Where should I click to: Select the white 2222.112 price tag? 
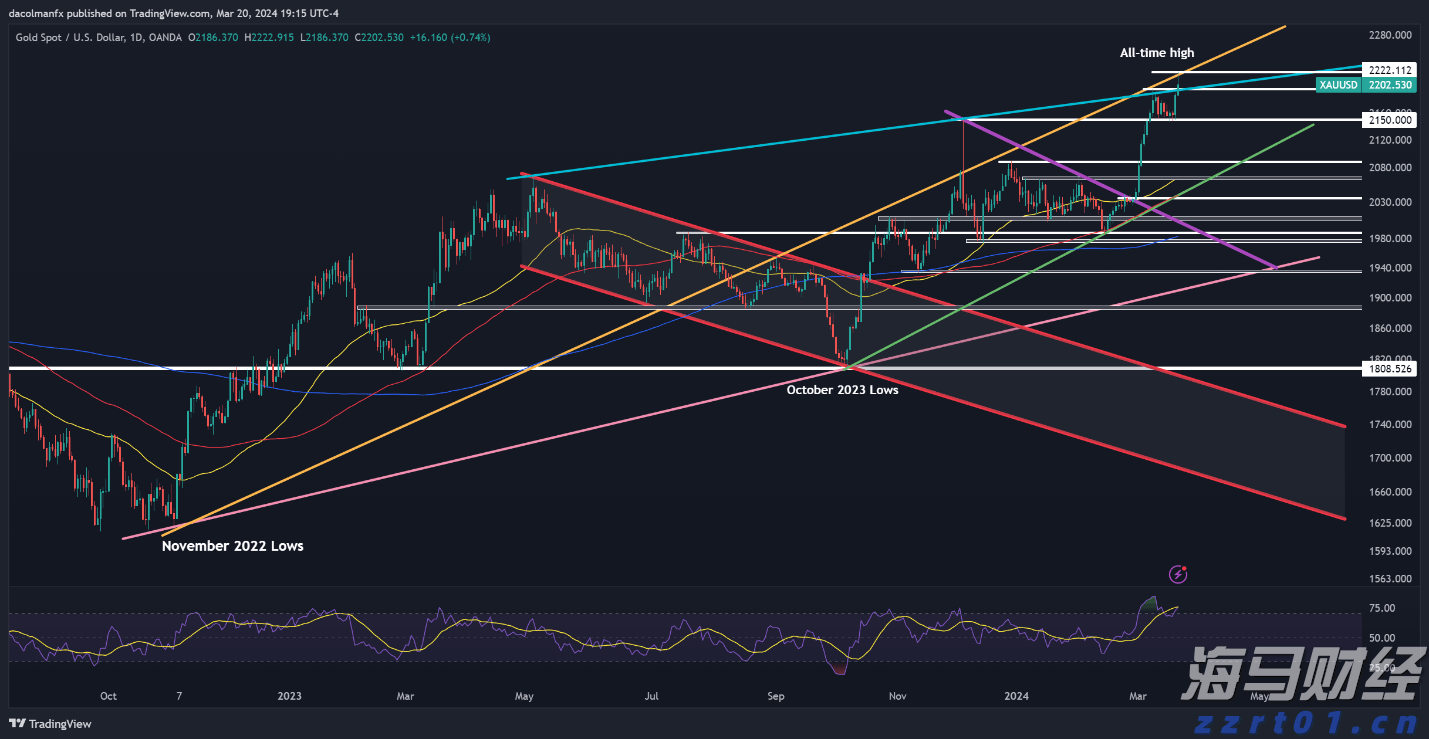coord(1390,70)
